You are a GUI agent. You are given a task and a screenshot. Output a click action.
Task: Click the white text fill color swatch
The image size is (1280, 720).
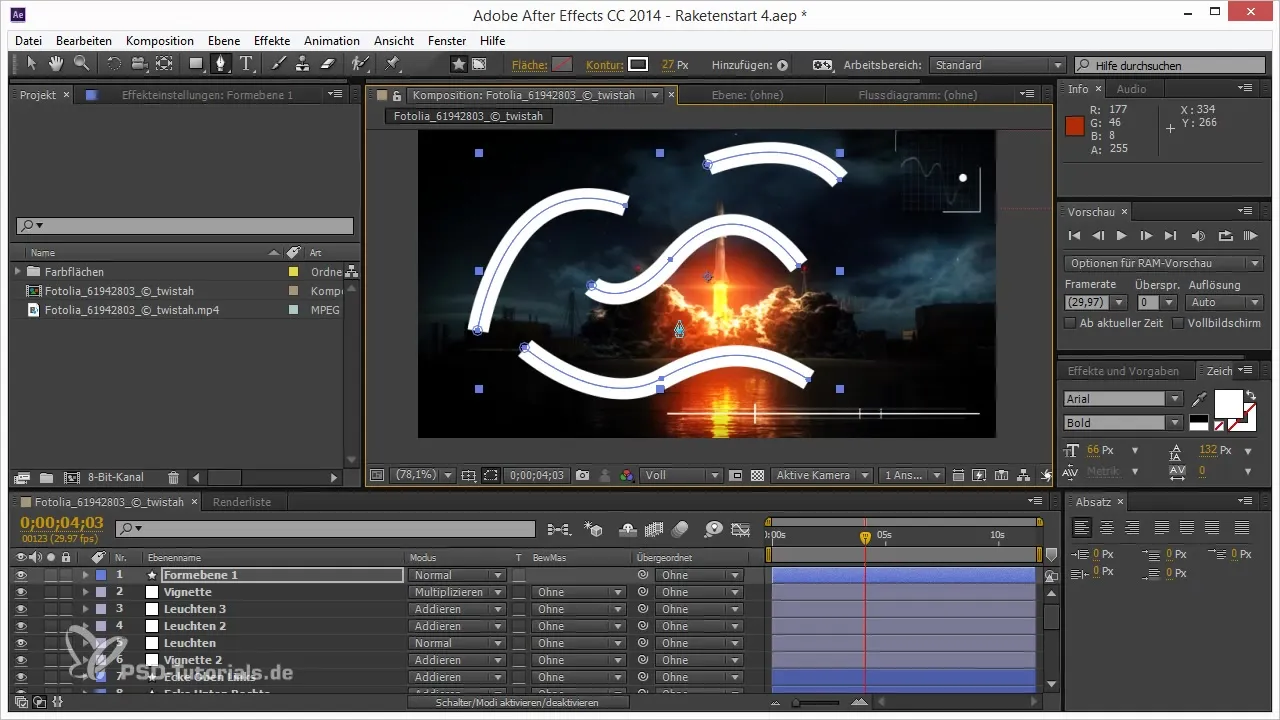pyautogui.click(x=1227, y=403)
